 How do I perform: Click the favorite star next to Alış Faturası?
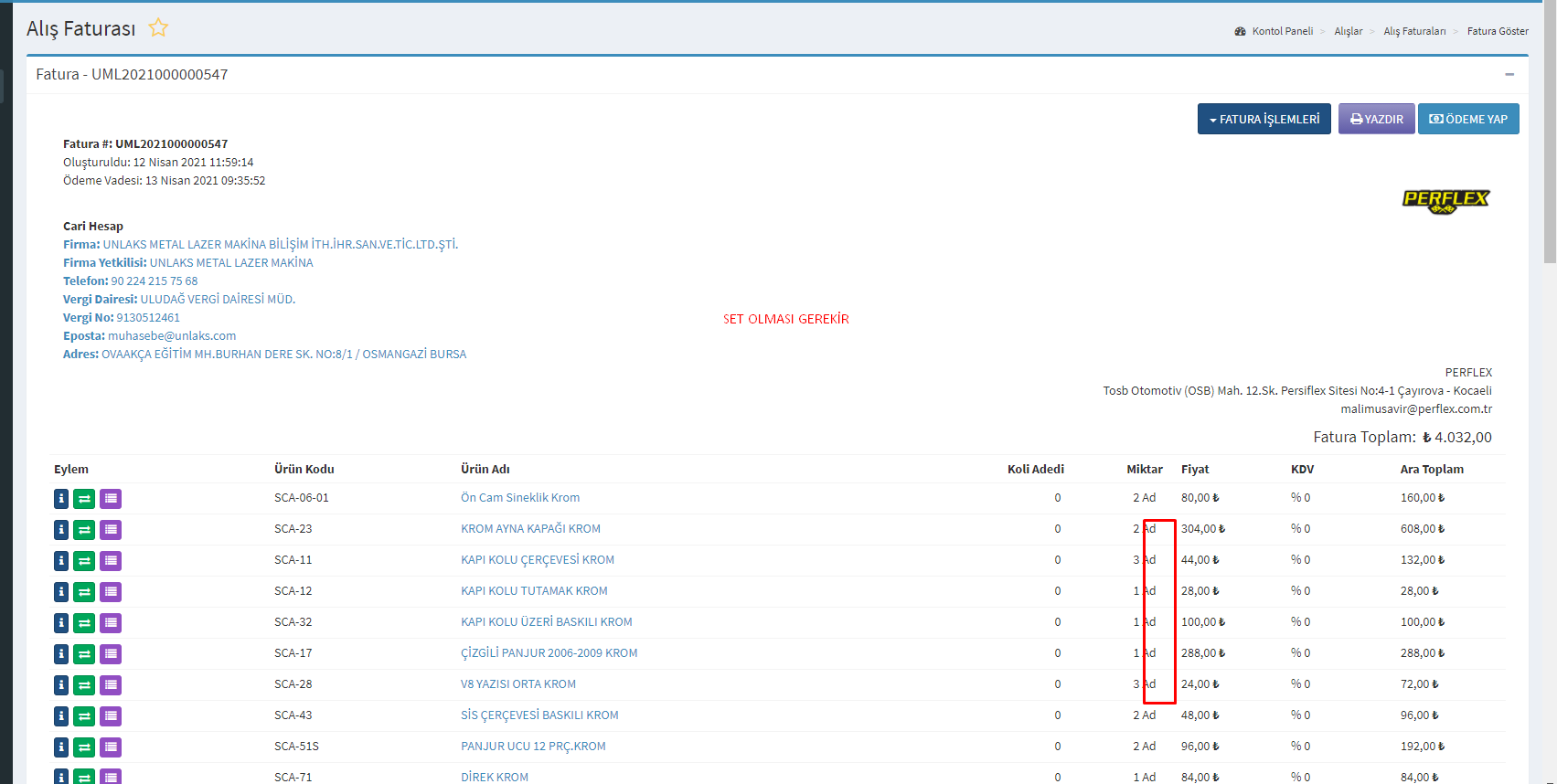(158, 27)
